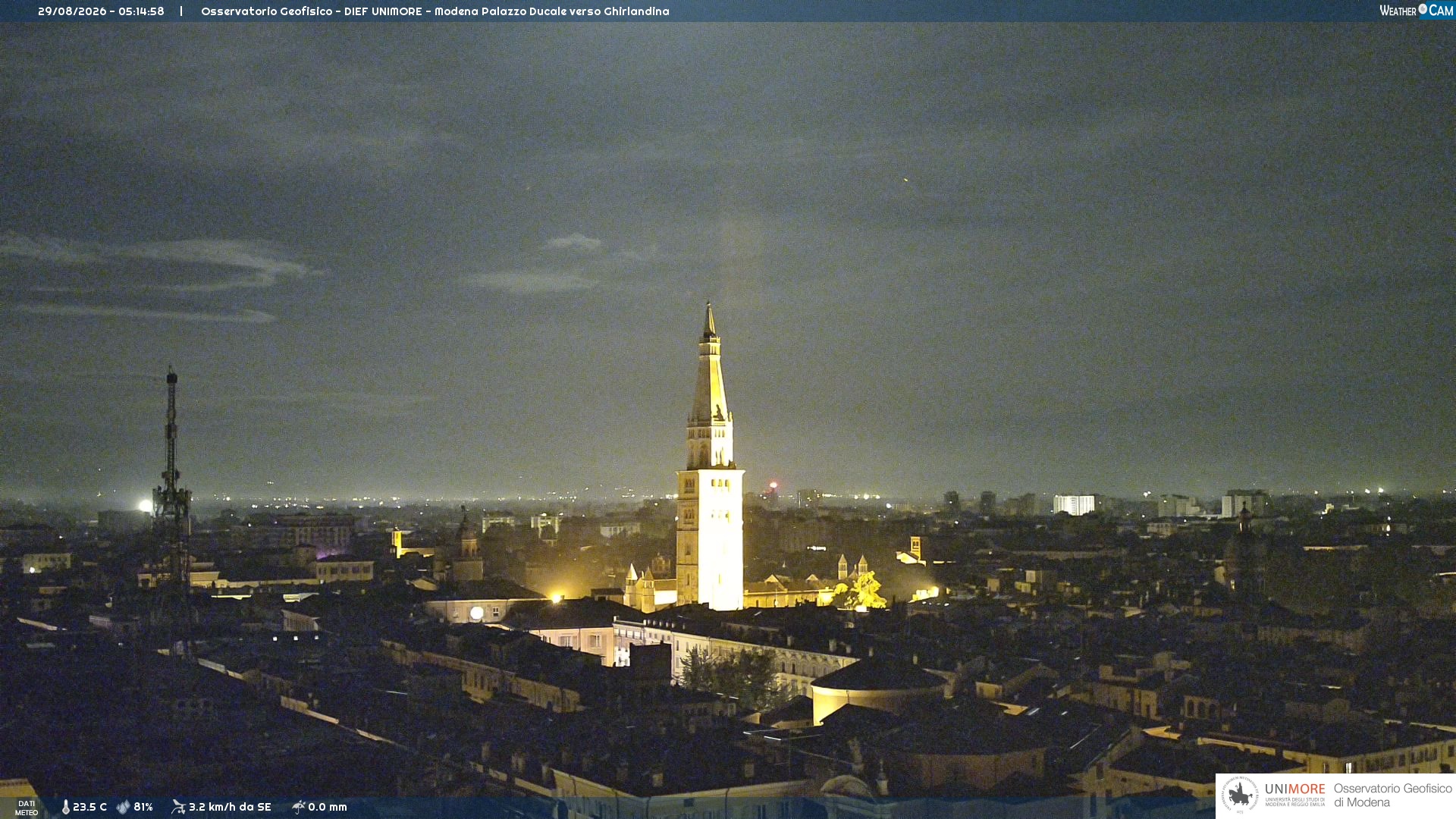
Task: Click the illuminated Ghirlandina tower
Action: pos(710,463)
